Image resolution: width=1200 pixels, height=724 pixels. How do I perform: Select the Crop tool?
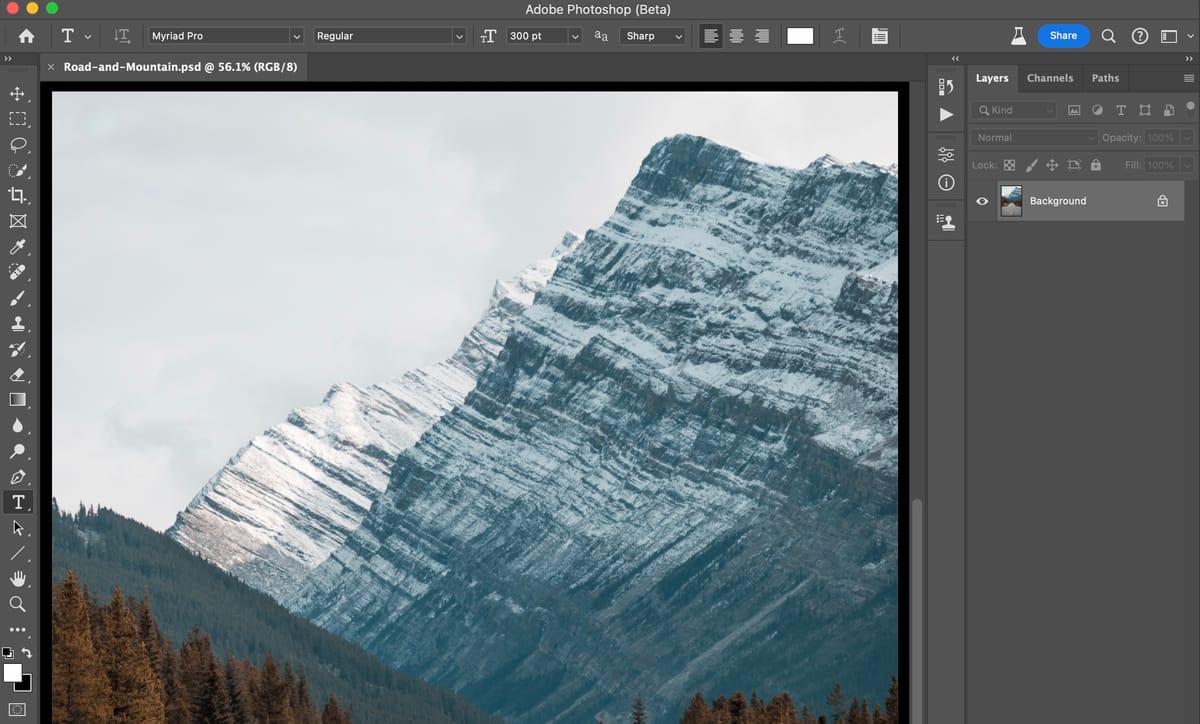pos(17,195)
